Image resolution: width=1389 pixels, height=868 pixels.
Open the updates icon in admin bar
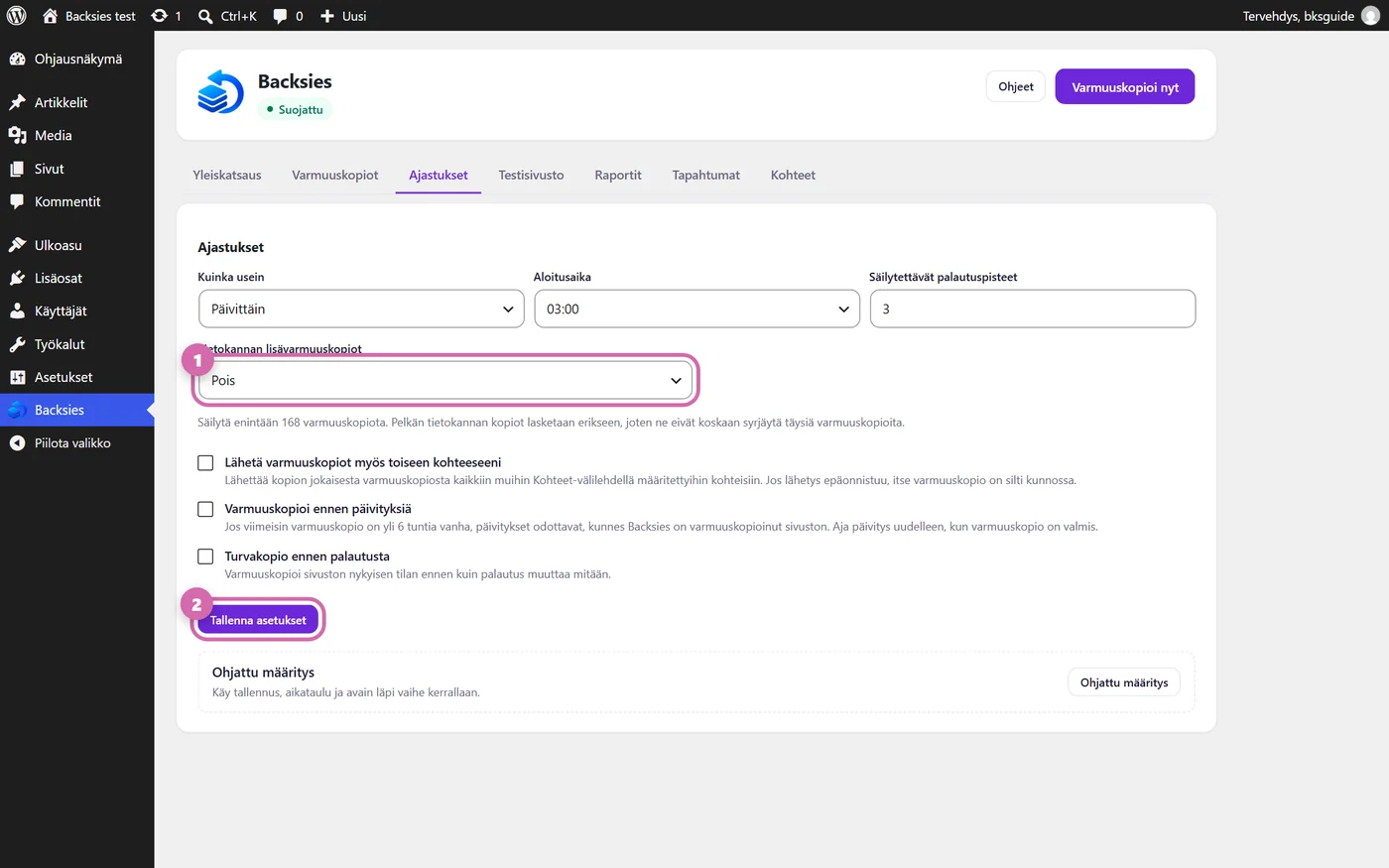click(160, 16)
